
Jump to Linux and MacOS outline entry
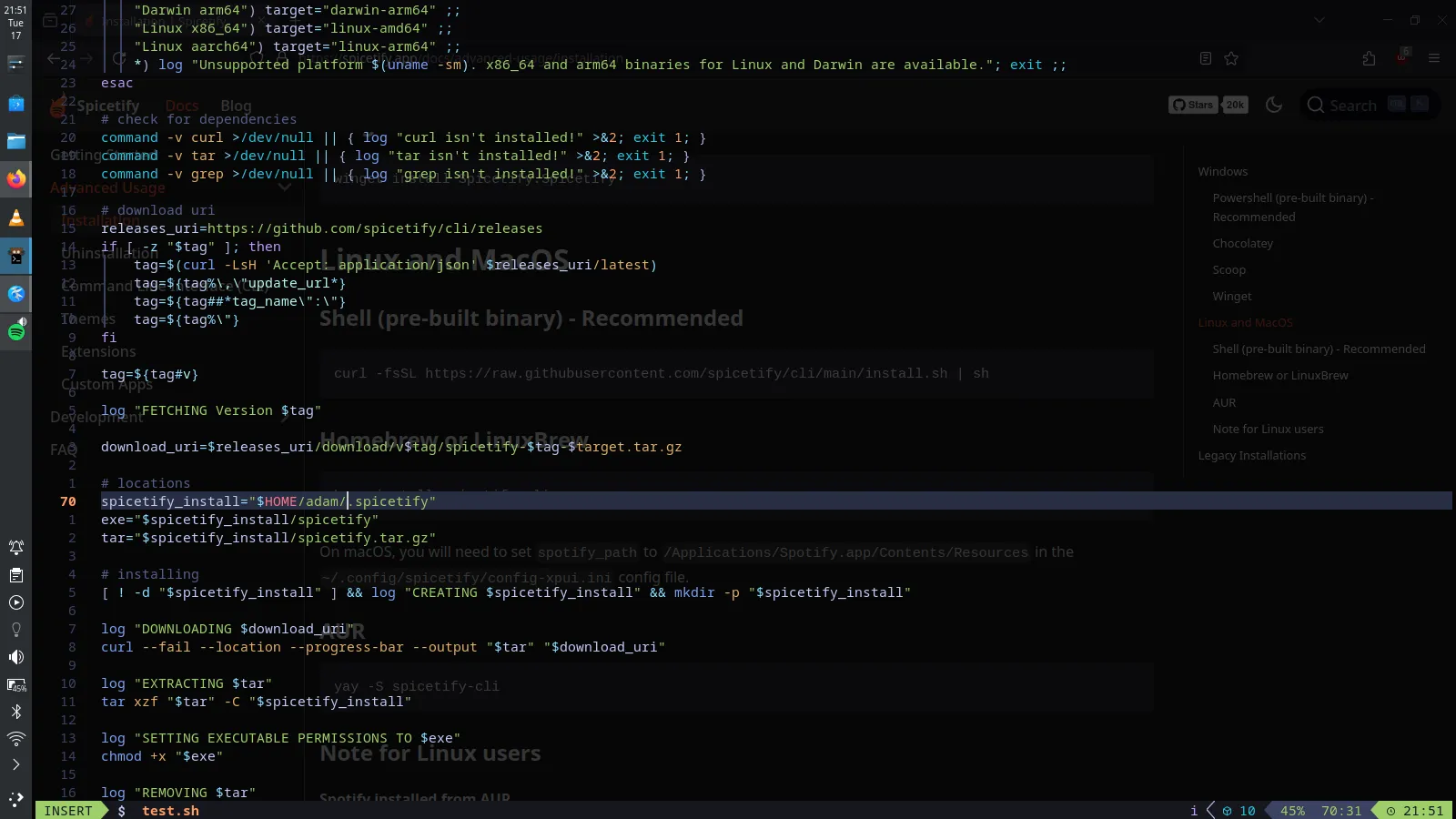click(1245, 322)
